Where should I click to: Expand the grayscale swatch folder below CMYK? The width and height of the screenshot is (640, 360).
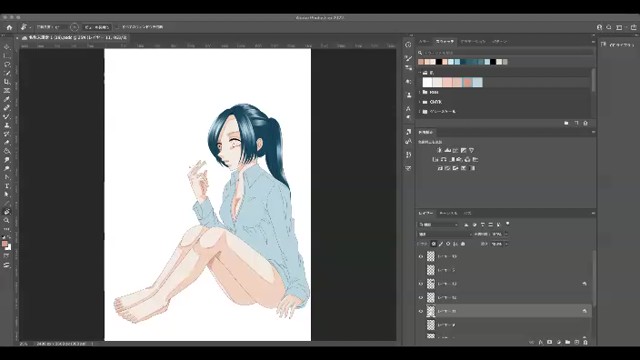tap(420, 111)
